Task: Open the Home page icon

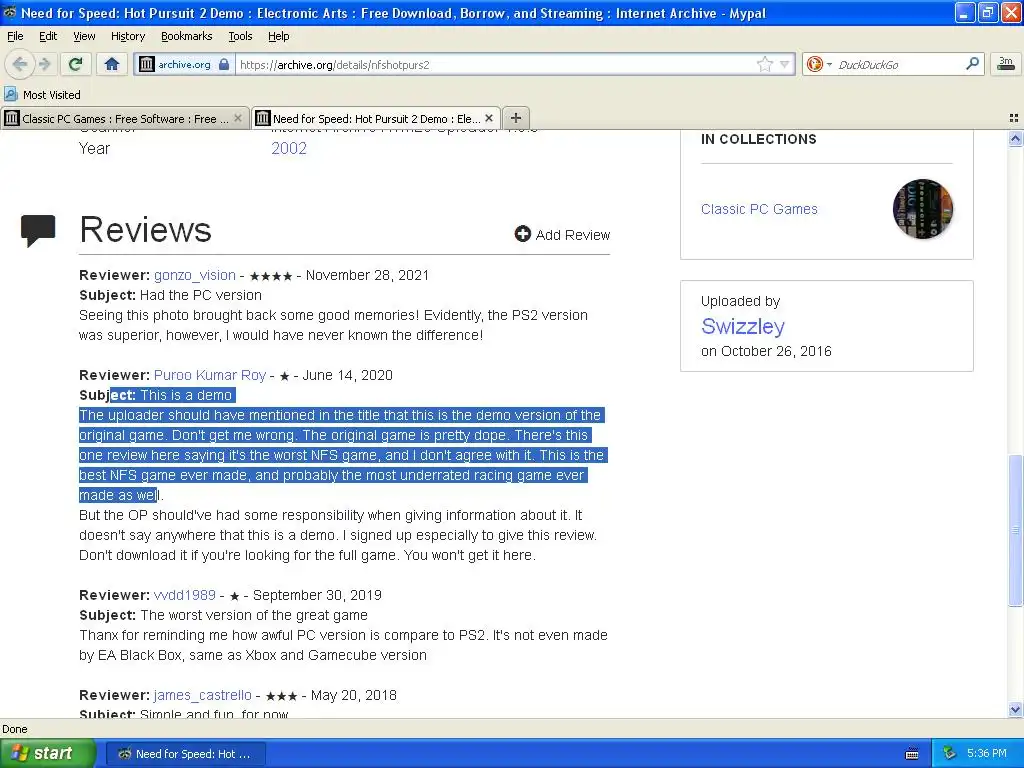Action: pos(112,64)
